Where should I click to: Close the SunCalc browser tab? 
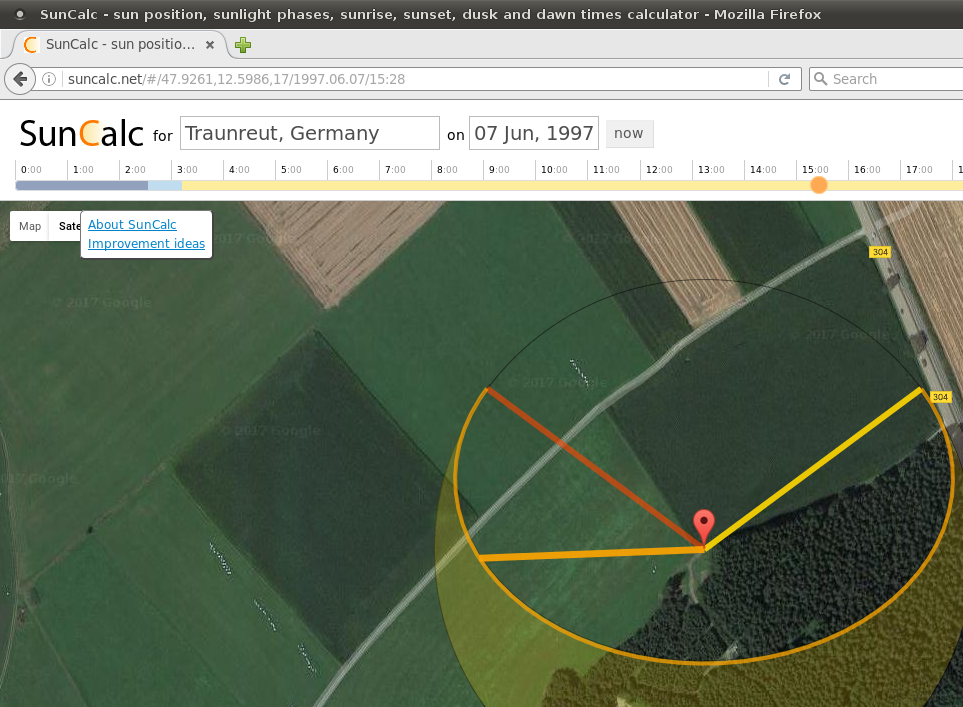(209, 45)
